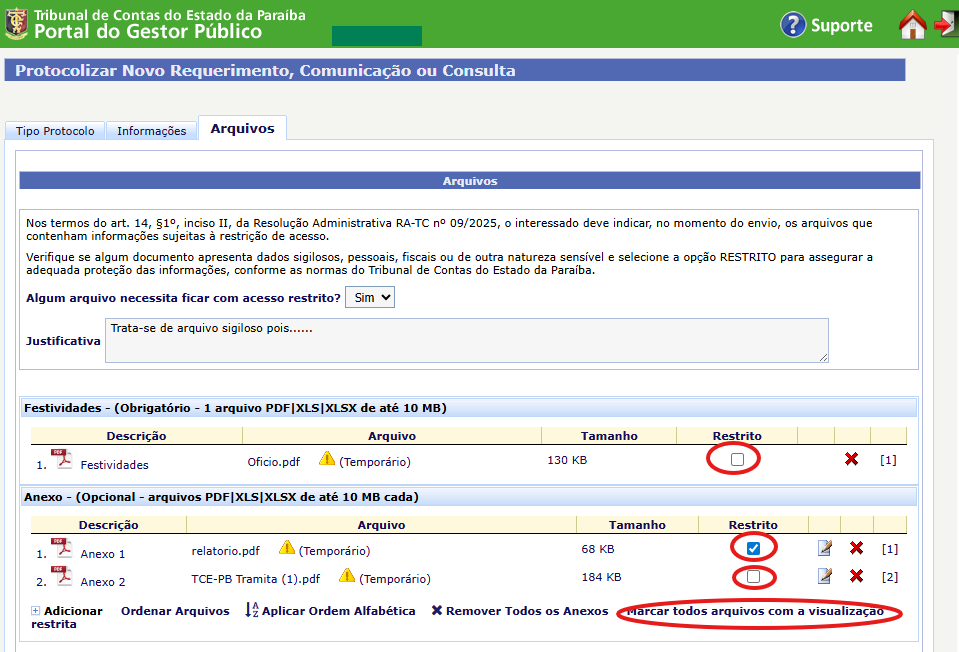Click the Oficio.pdf file name
Image resolution: width=959 pixels, height=652 pixels.
coord(273,462)
